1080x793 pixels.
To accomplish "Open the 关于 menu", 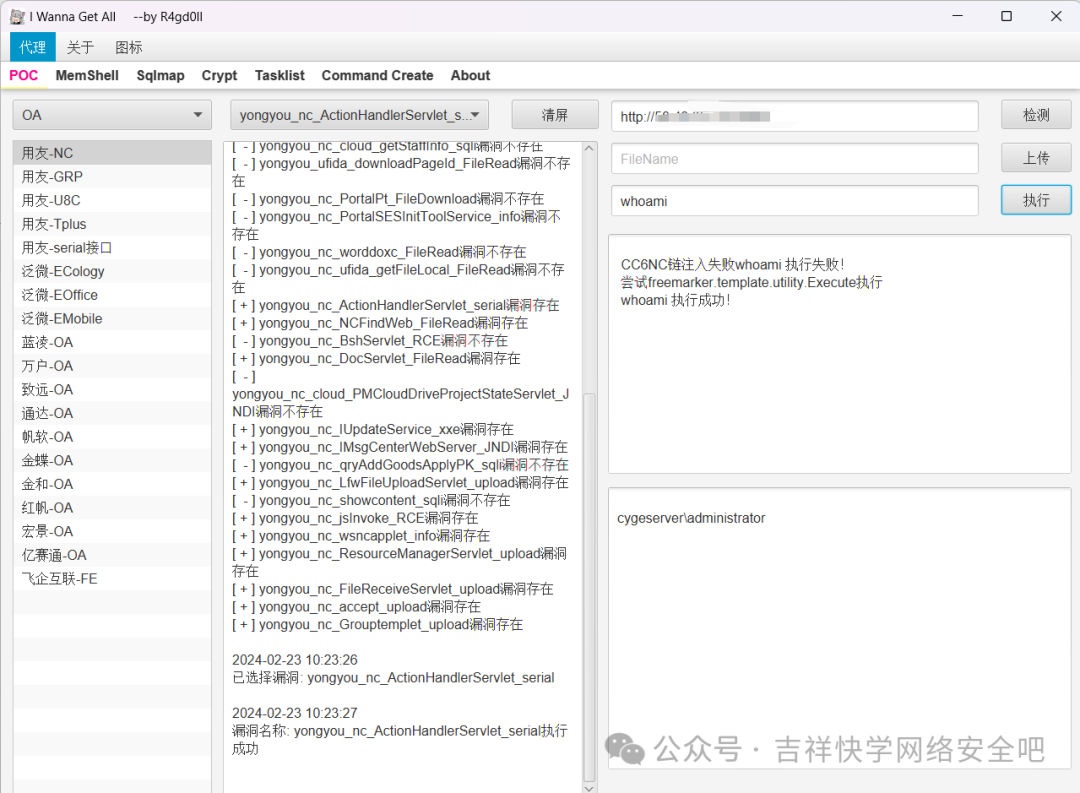I will 80,47.
